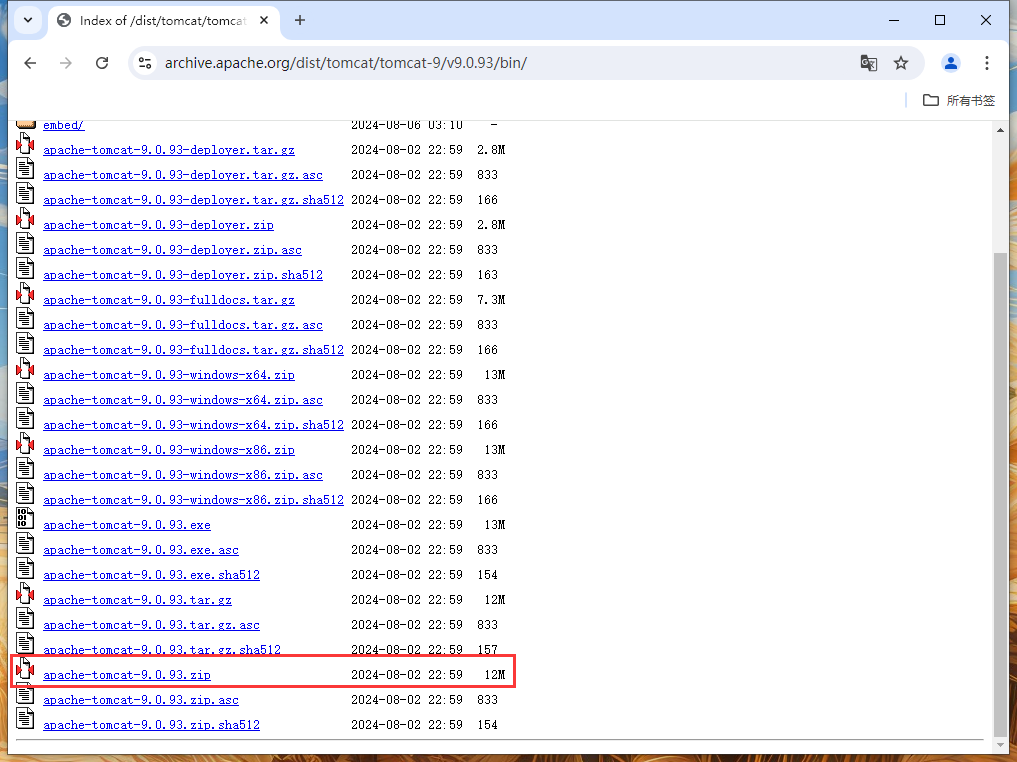Open apache-tomcat-9.0.93.exe.sha512 link
1017x762 pixels.
click(151, 575)
